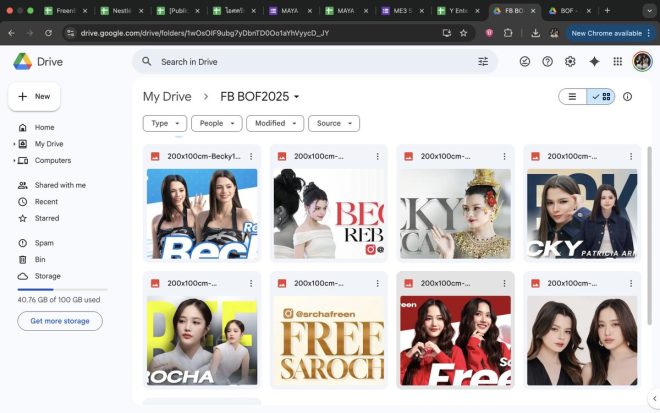Launch the Gemini sparkle assistant
Image resolution: width=660 pixels, height=413 pixels.
[594, 61]
